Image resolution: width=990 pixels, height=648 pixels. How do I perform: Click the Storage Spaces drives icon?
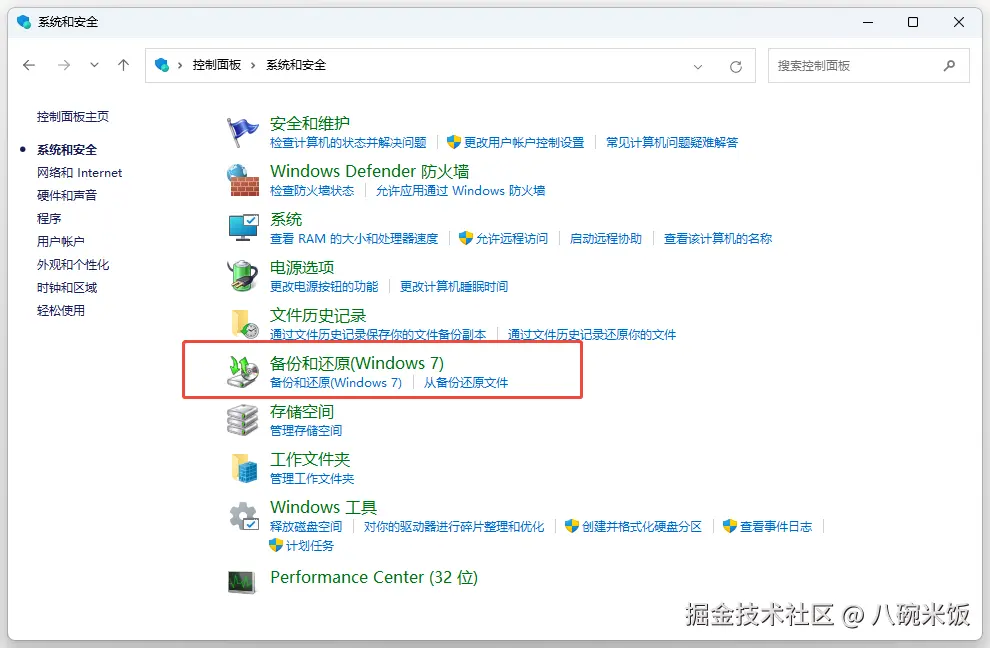[x=243, y=420]
